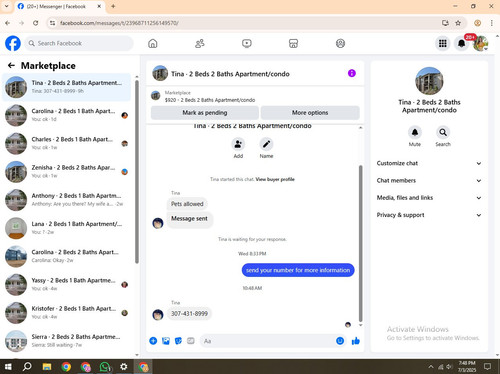Reload the page in Chrome

point(36,23)
